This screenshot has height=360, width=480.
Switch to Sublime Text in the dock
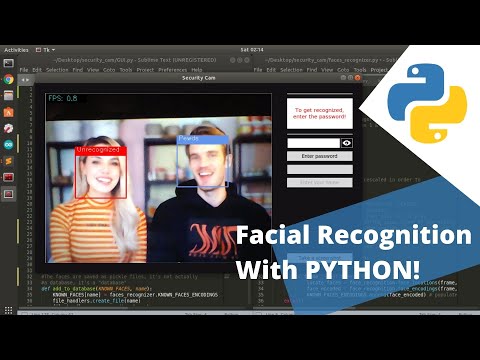point(8,161)
